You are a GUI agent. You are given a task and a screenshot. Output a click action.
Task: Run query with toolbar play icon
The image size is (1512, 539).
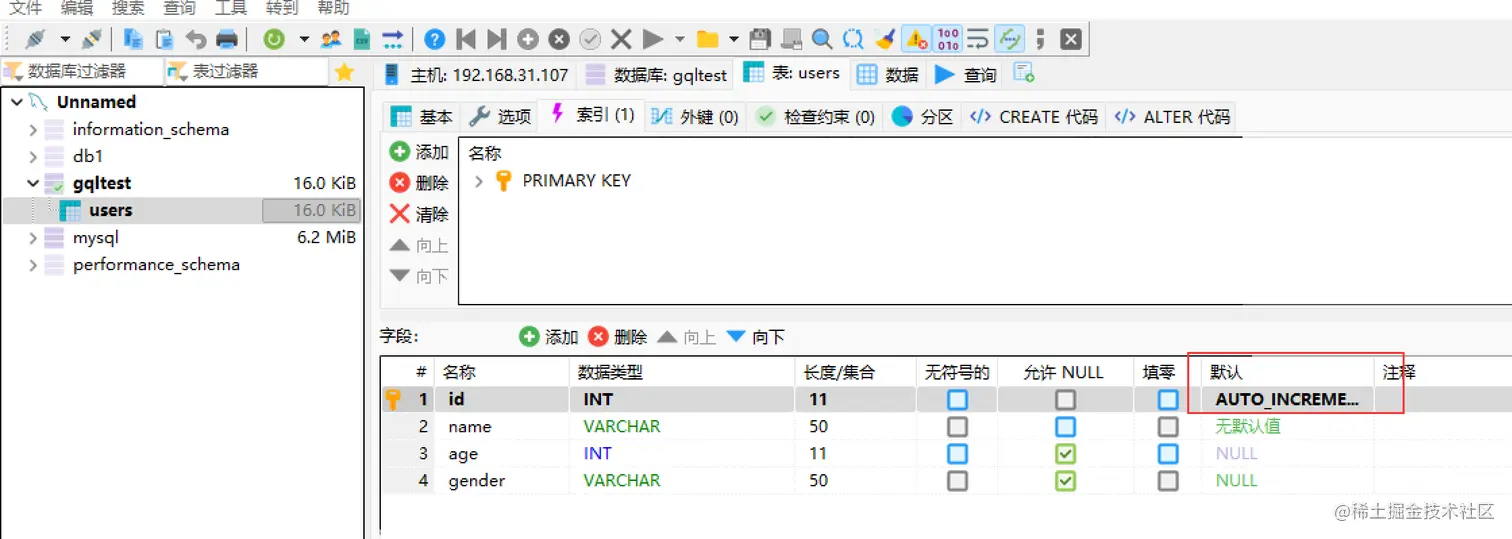tap(653, 39)
